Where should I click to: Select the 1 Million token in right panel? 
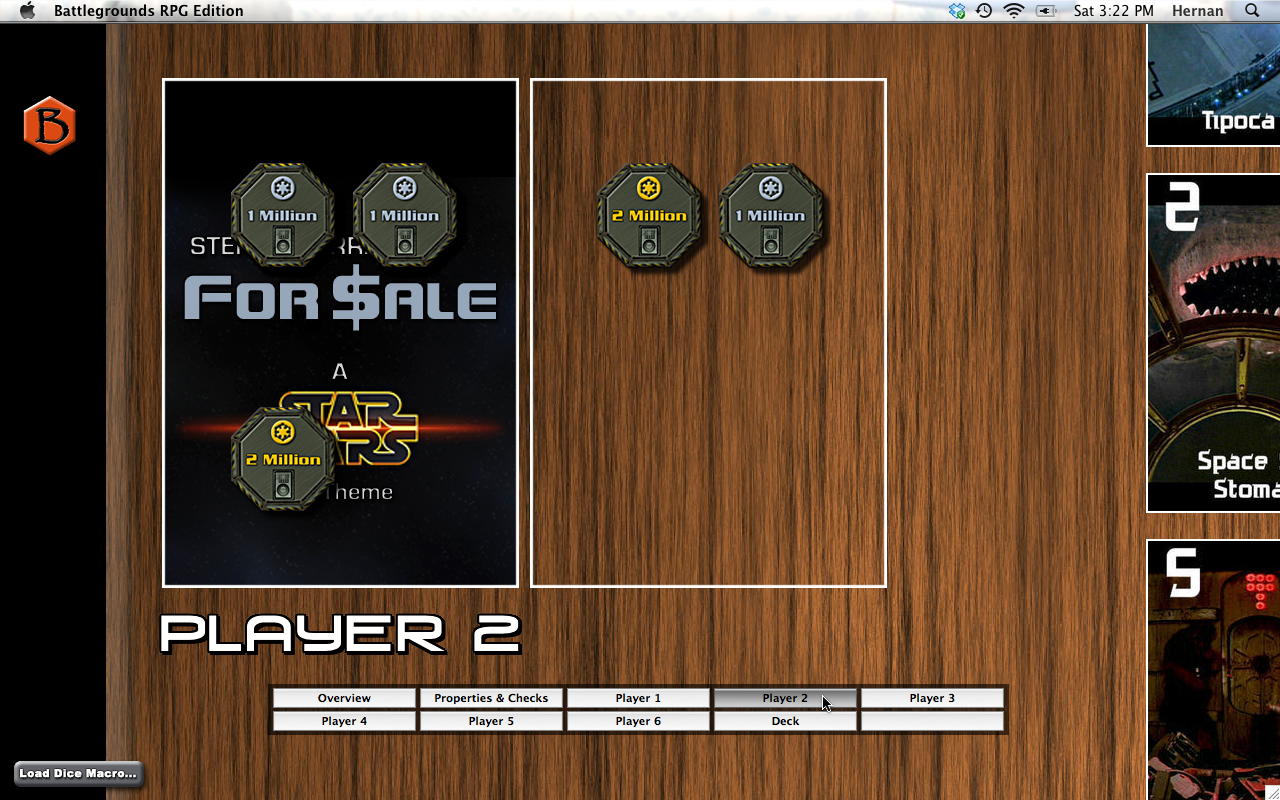pyautogui.click(x=771, y=215)
